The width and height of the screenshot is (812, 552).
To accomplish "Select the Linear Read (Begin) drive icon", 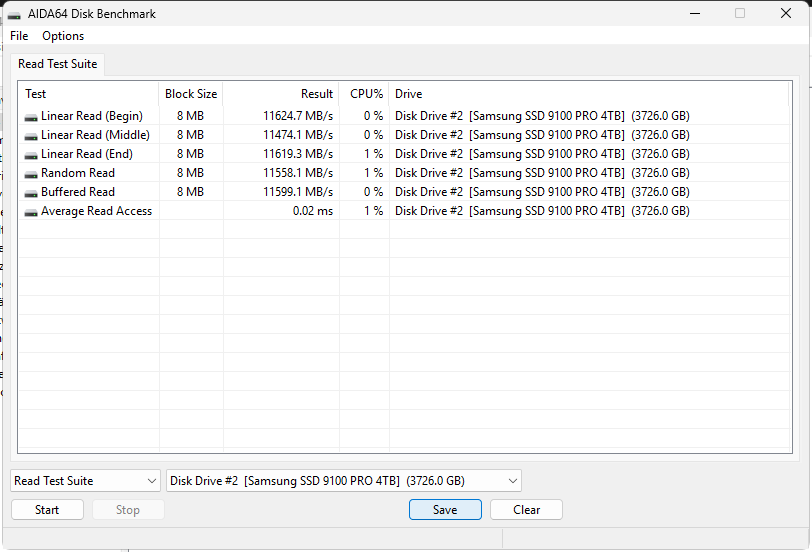I will click(x=31, y=116).
